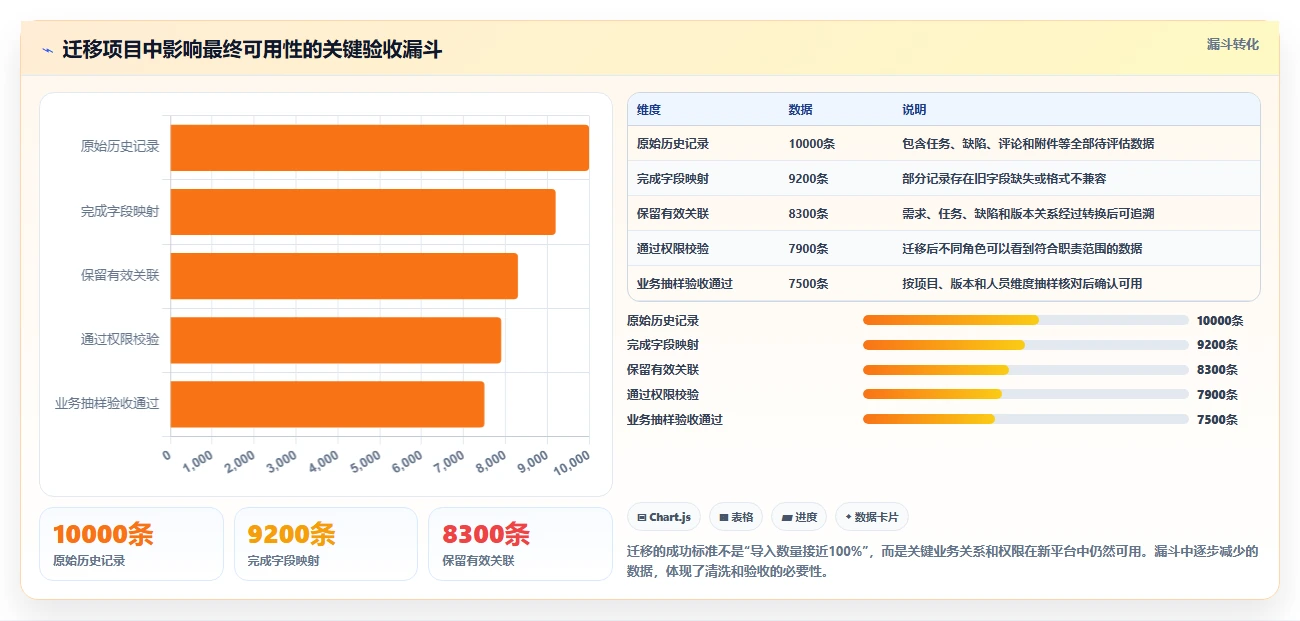Click the description 包含任务、缺陷、评论和附件等全部待评估数据
Screen dimensions: 1300x621
(x=1028, y=144)
